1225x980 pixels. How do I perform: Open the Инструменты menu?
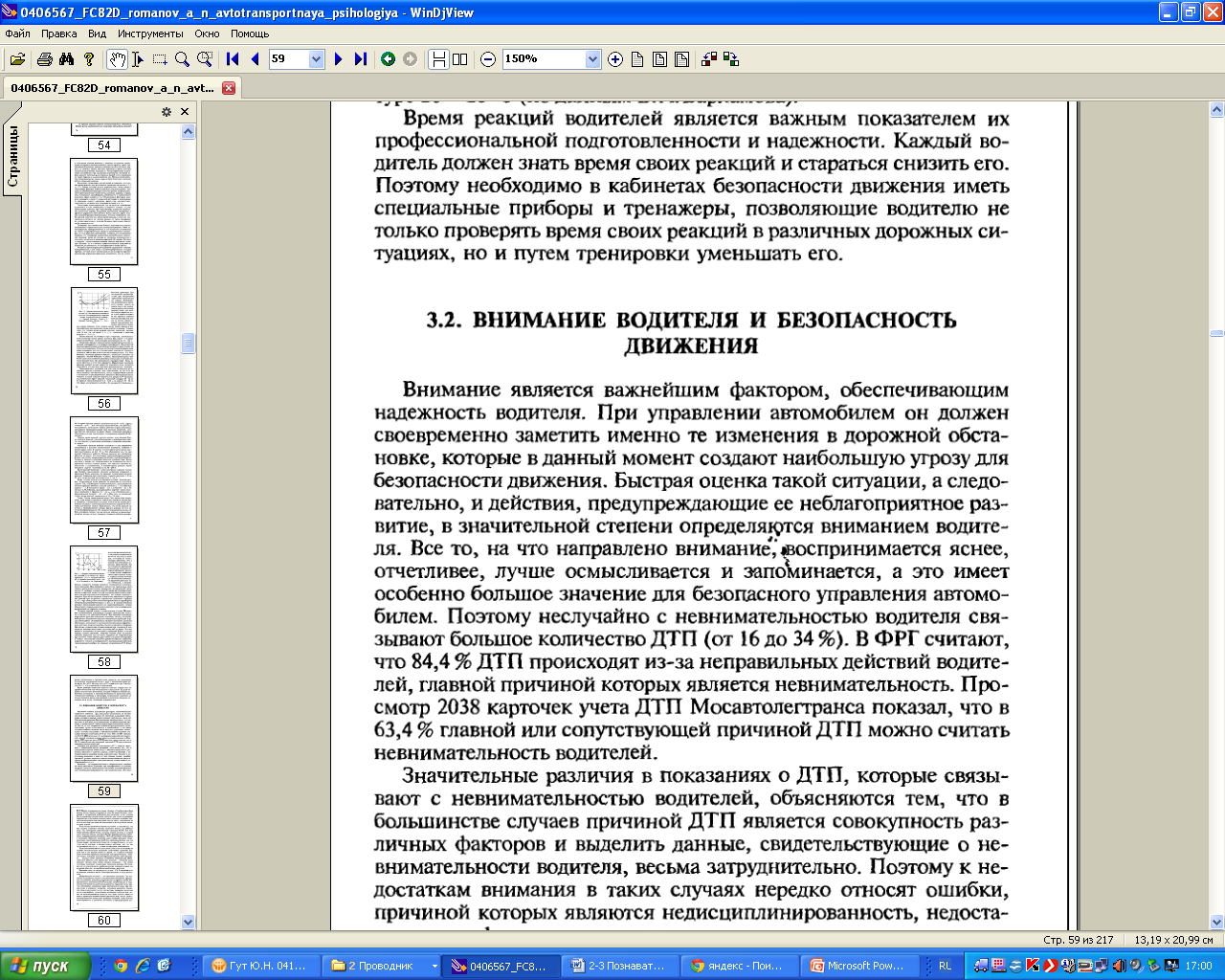[x=150, y=33]
